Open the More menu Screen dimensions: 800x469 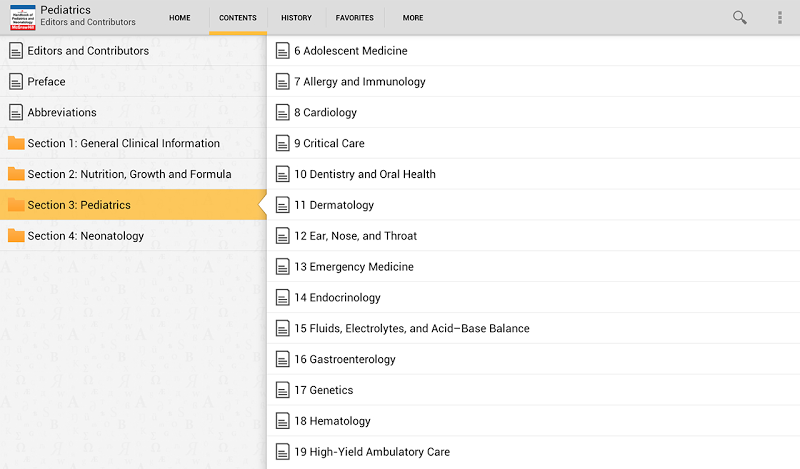[413, 18]
